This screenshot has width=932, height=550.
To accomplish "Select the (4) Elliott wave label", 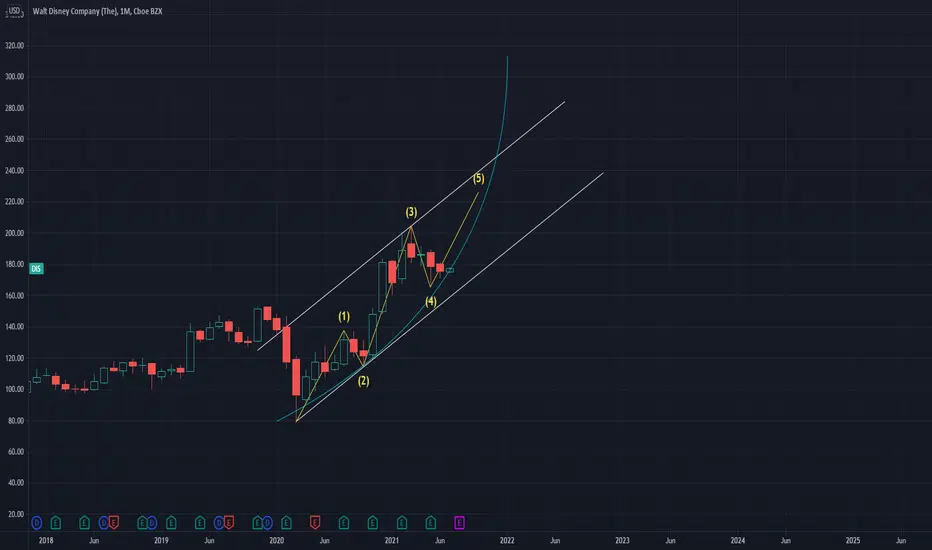I will tap(431, 301).
